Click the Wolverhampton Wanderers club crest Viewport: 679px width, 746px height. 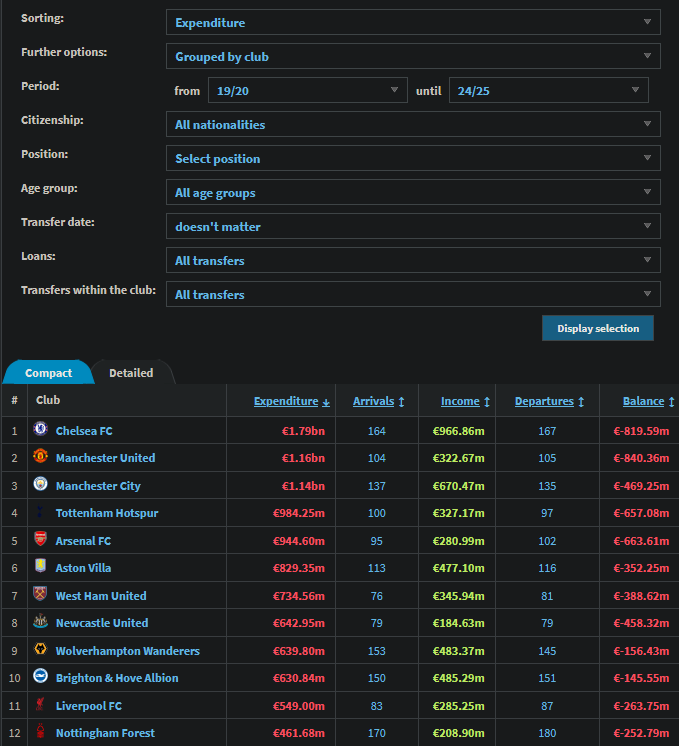pos(40,648)
